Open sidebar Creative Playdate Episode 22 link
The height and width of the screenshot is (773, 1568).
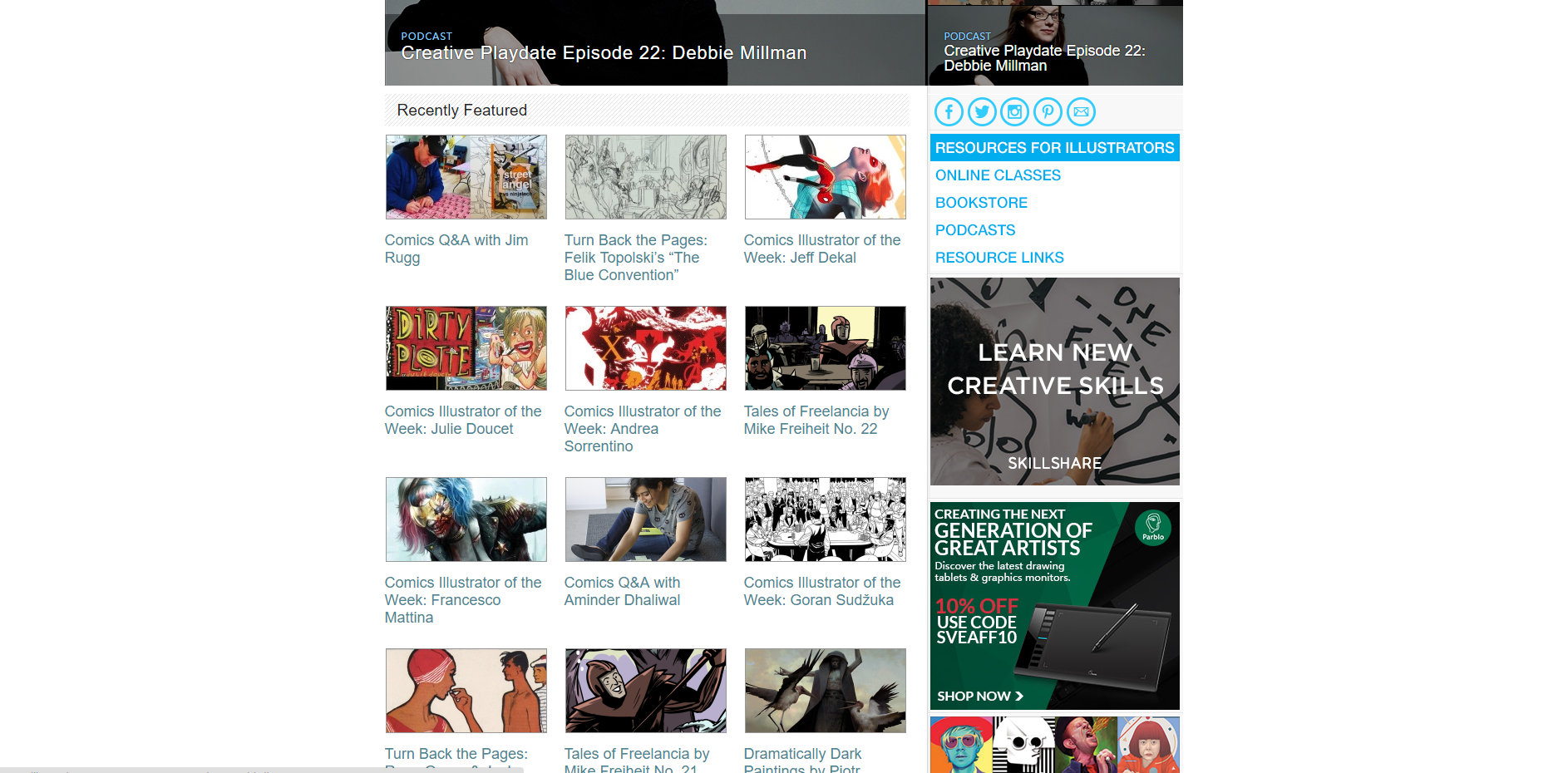[x=1044, y=58]
